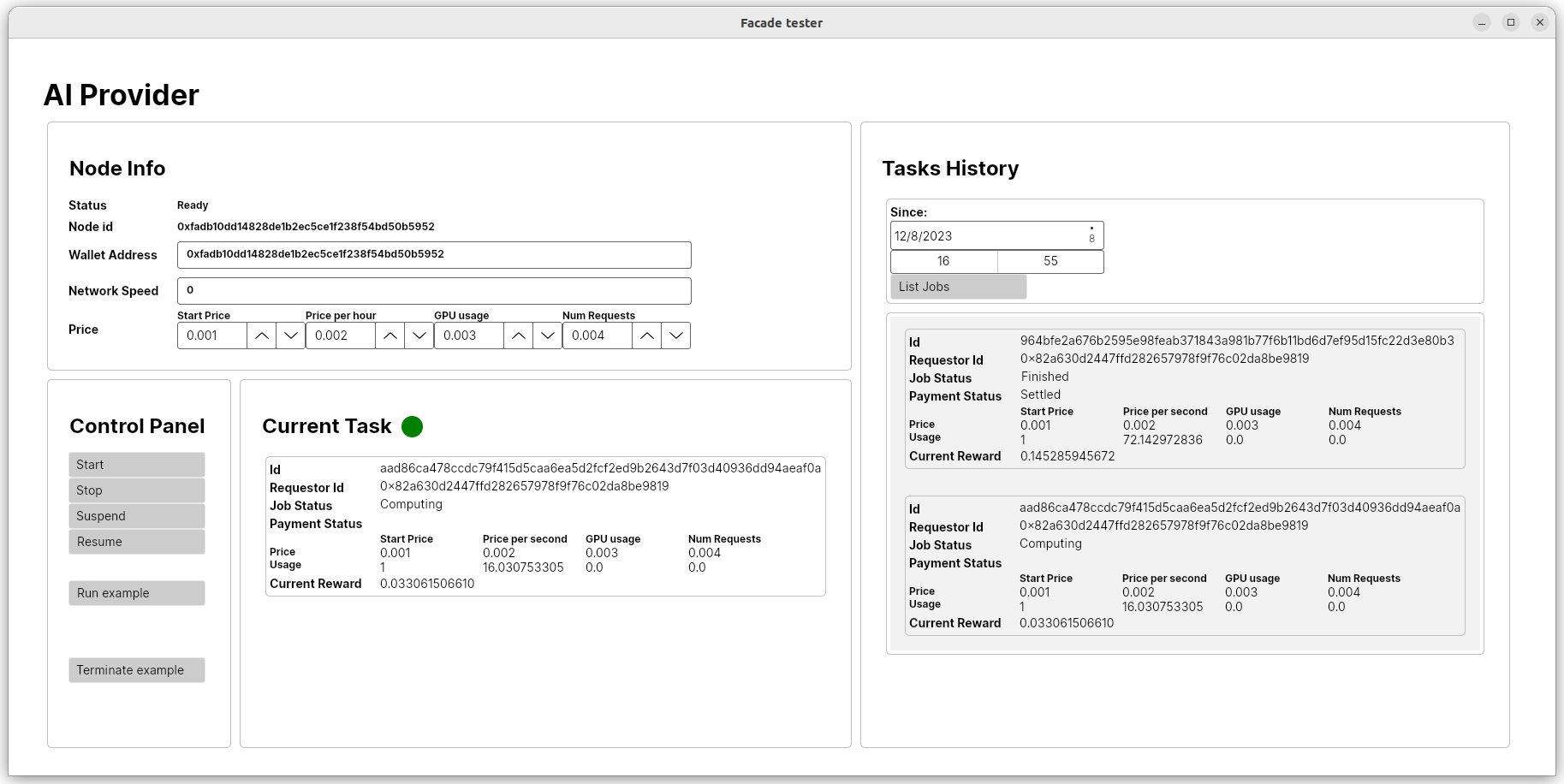This screenshot has width=1564, height=784.
Task: Click the reward value 0.145285945672
Action: pos(1067,456)
